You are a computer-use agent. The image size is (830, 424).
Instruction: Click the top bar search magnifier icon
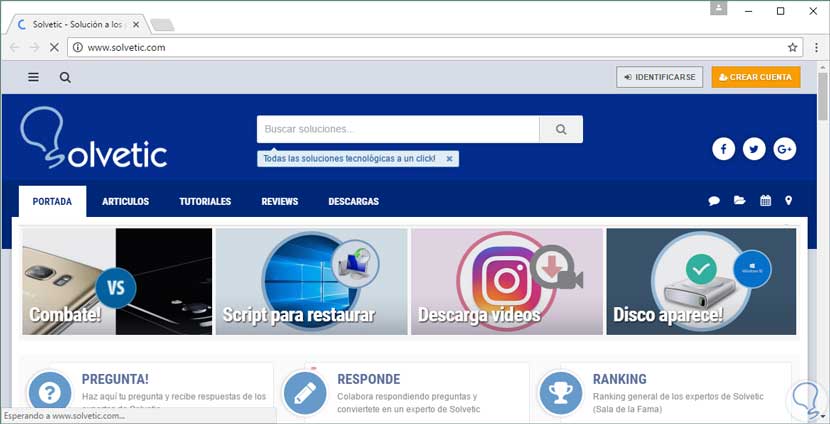[x=65, y=77]
